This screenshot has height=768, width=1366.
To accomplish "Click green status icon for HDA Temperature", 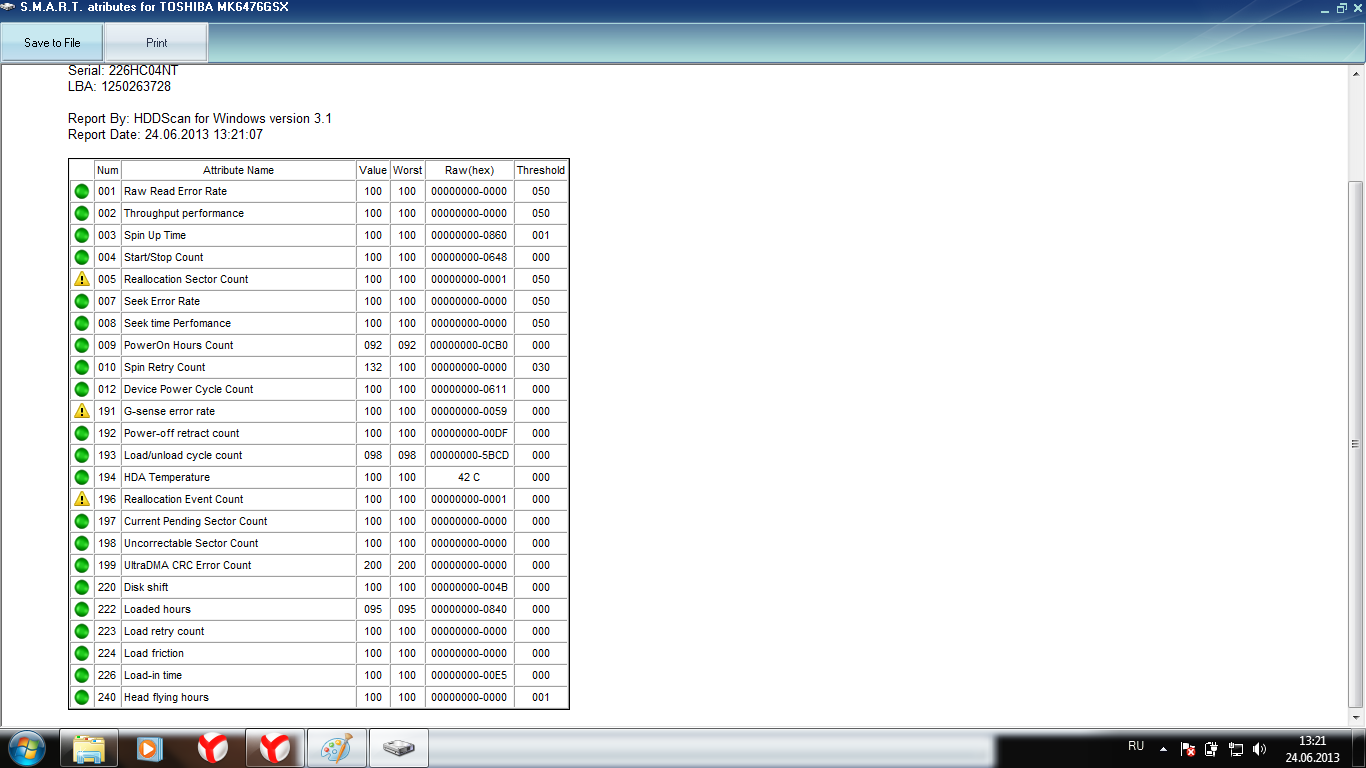I will [x=82, y=477].
